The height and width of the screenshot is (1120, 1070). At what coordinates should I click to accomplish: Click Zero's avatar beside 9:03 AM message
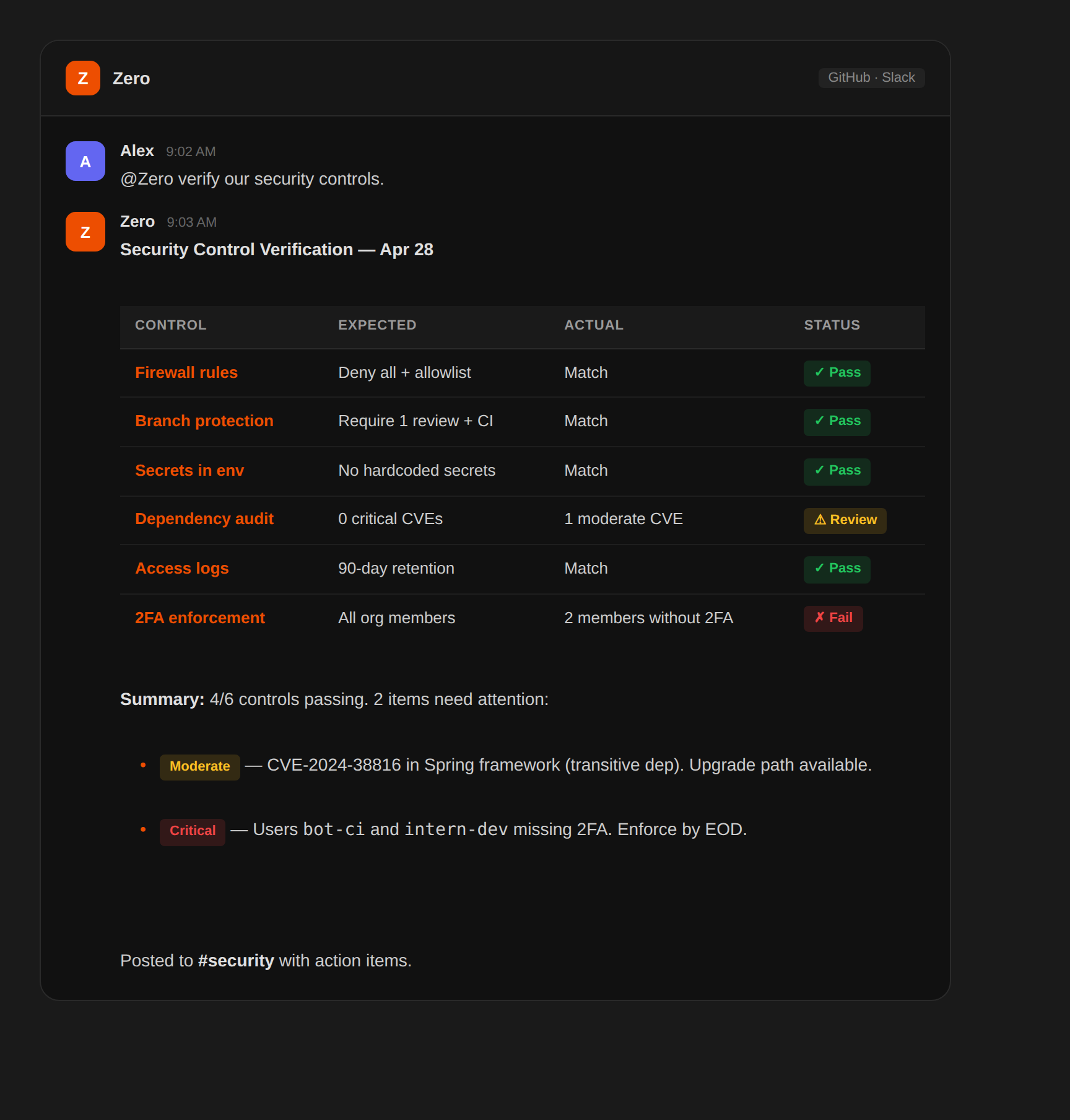85,232
